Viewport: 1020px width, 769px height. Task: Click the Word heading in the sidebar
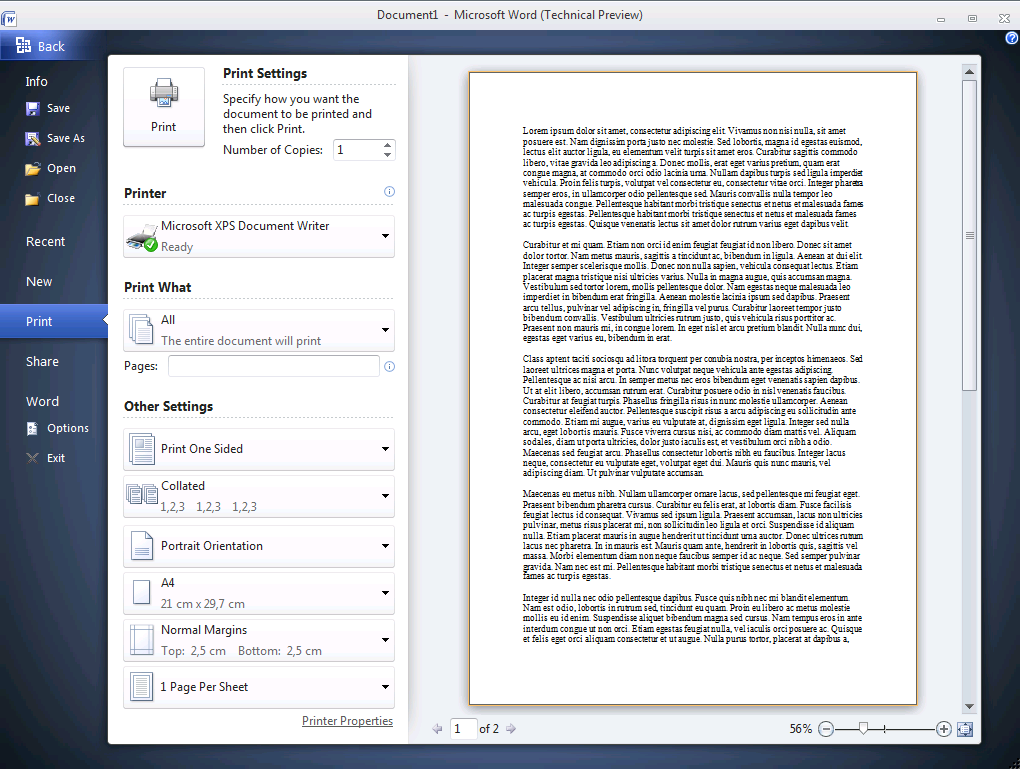click(x=42, y=401)
